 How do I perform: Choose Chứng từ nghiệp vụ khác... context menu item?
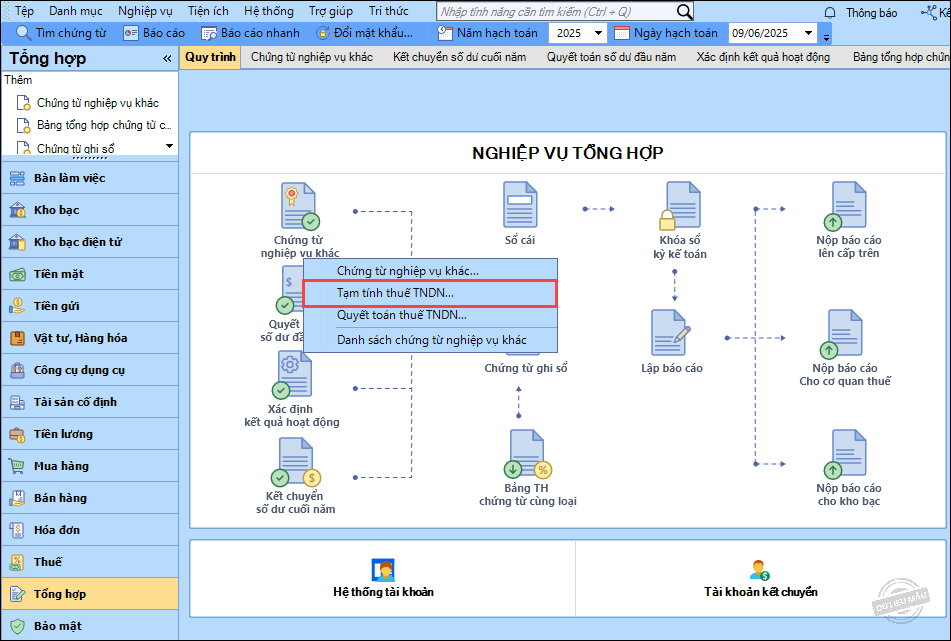coord(429,271)
